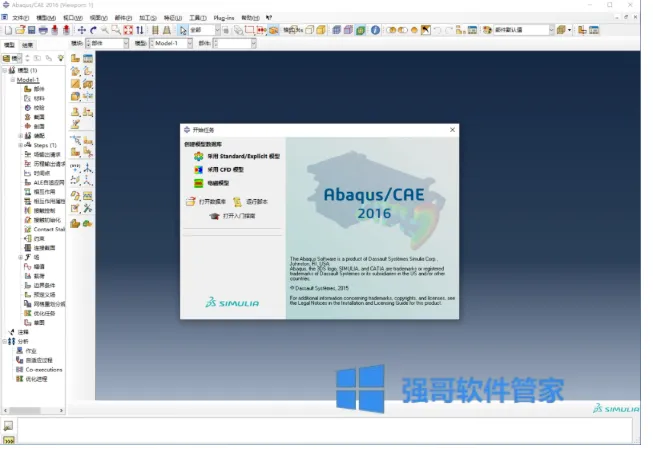This screenshot has width=653, height=452.
Task: Open the color code dropdown
Action: tap(524, 30)
